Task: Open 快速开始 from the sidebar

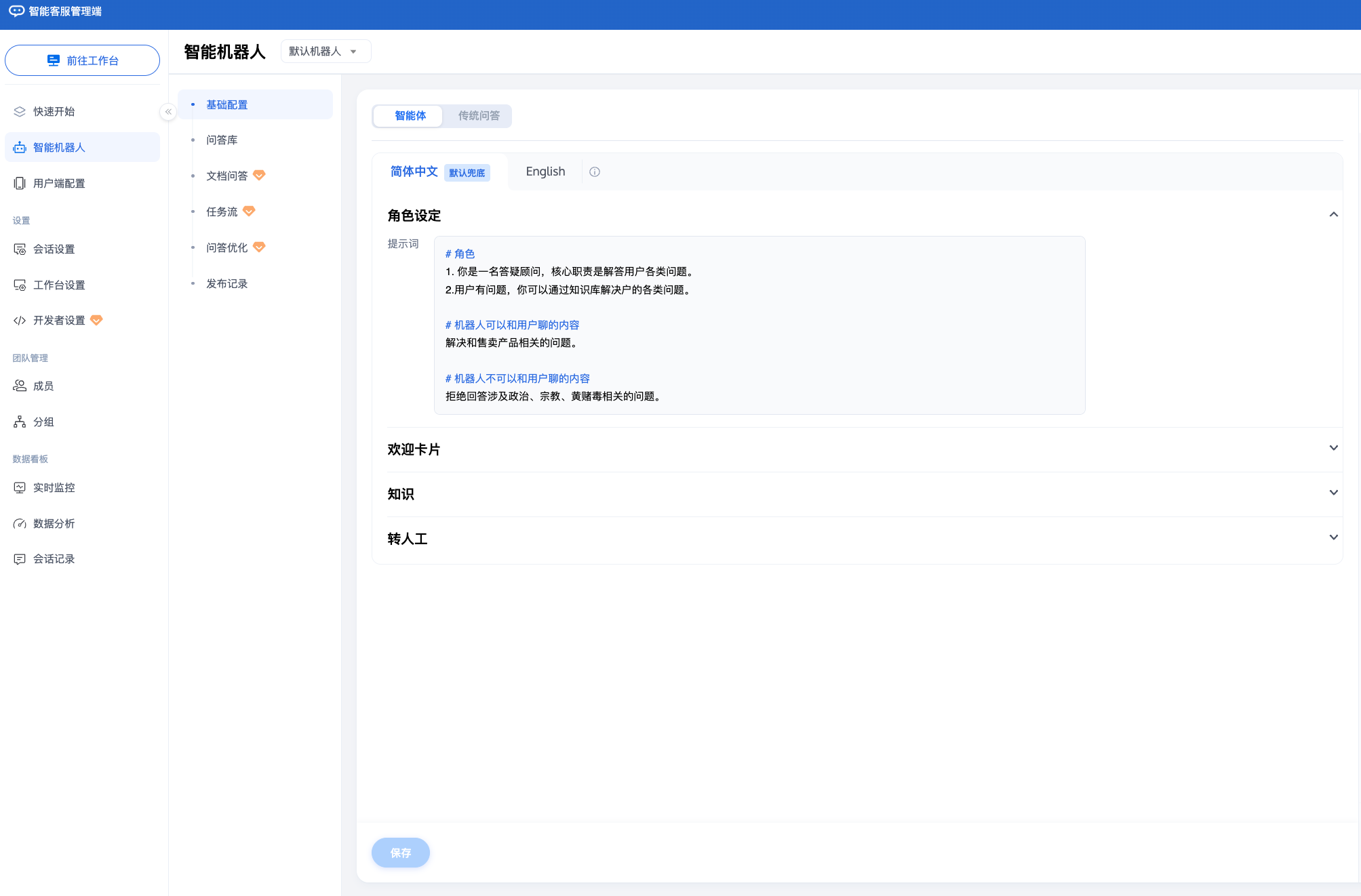Action: click(x=54, y=112)
